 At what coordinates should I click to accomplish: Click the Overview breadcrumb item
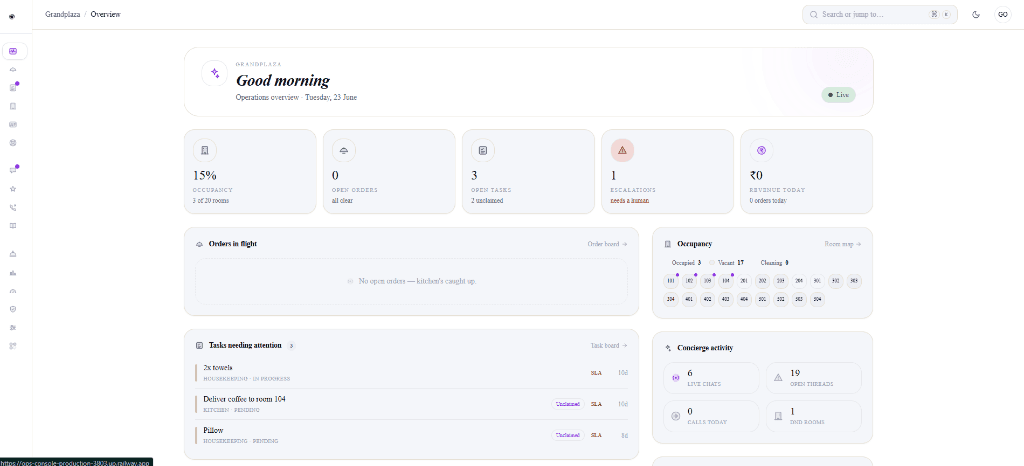tap(105, 14)
